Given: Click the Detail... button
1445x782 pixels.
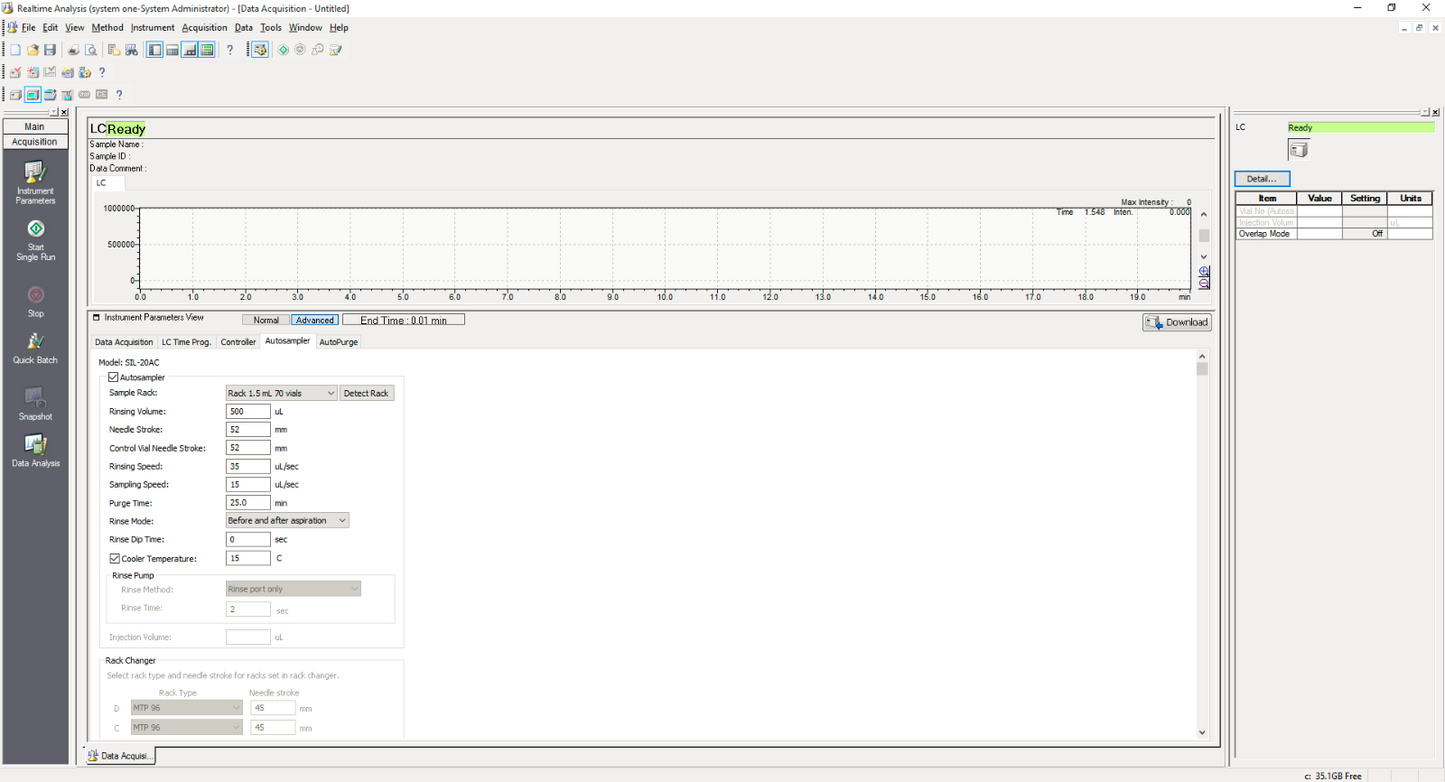Looking at the screenshot, I should (x=1262, y=179).
